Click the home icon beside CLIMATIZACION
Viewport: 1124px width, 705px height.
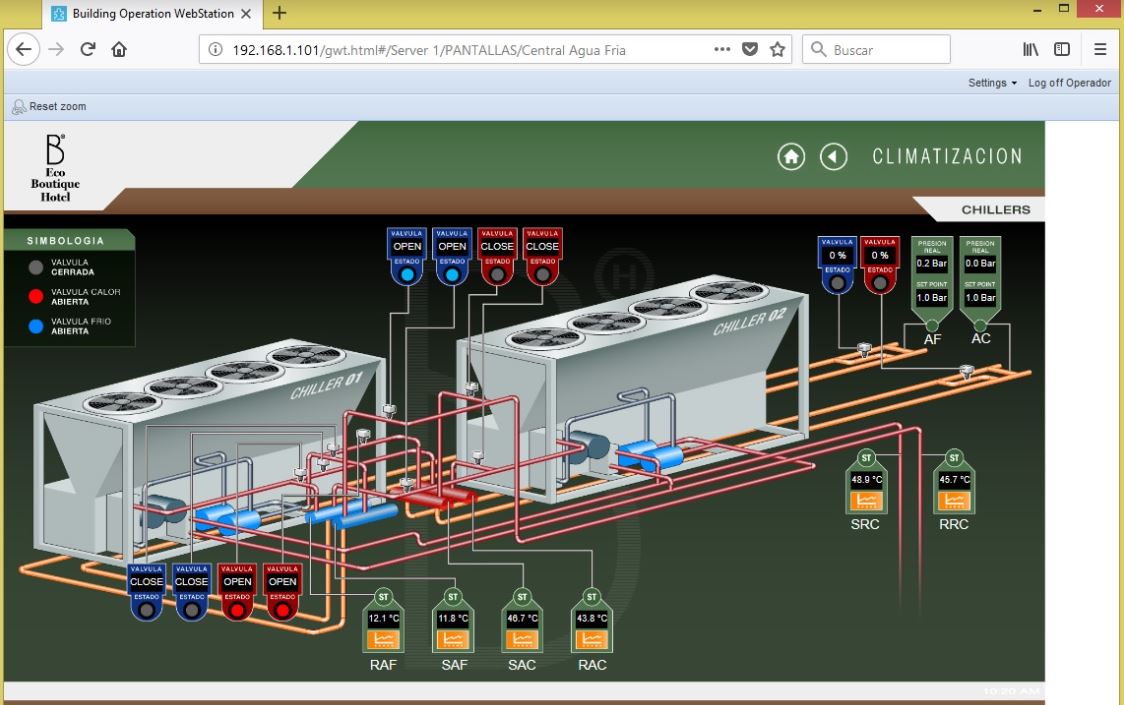coord(792,157)
